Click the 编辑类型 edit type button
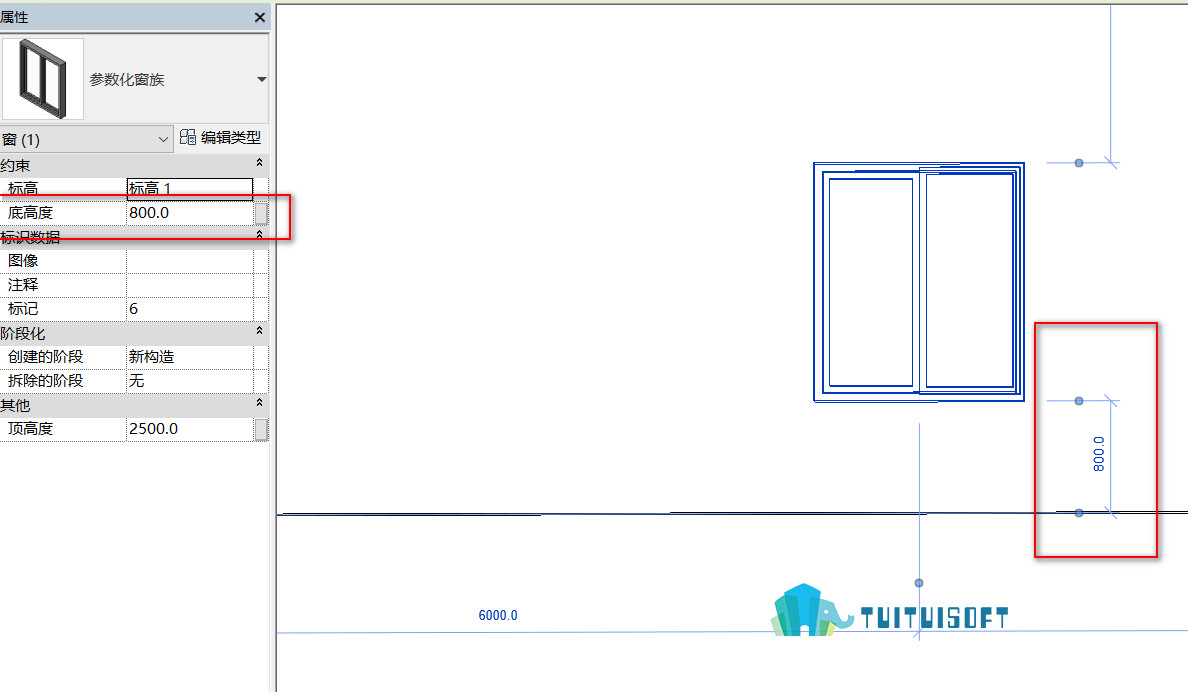Image resolution: width=1188 pixels, height=692 pixels. tap(220, 137)
